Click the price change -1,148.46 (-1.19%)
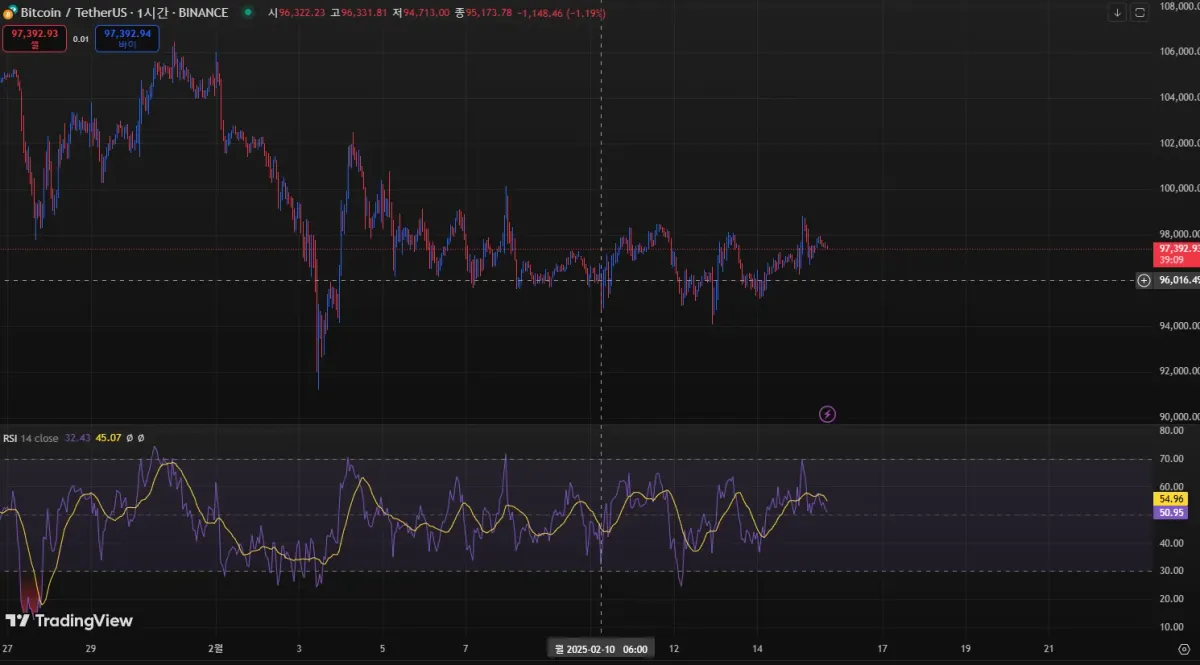Viewport: 1200px width, 665px height. 561,13
